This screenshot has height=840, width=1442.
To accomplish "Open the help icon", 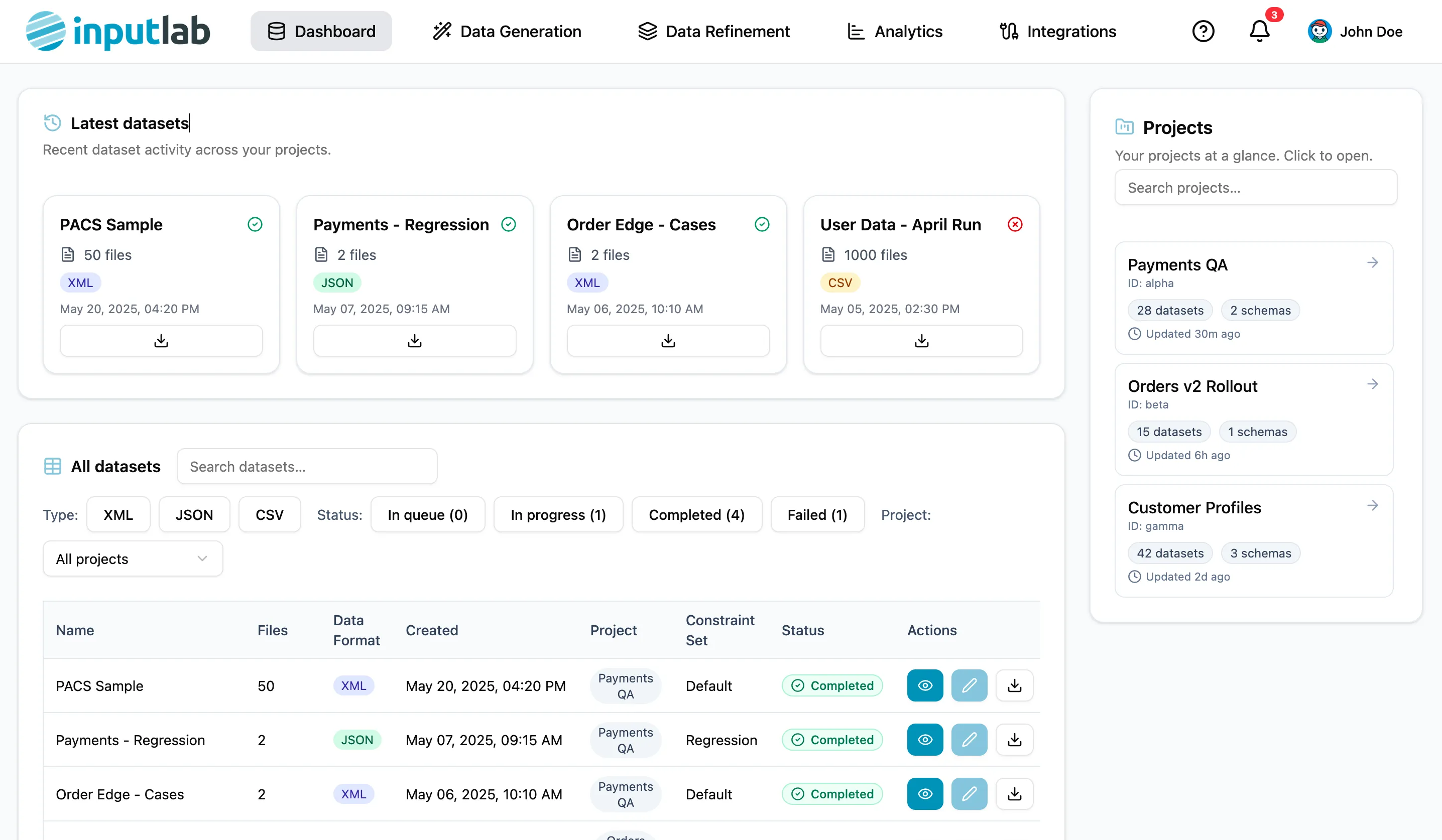I will [1204, 31].
